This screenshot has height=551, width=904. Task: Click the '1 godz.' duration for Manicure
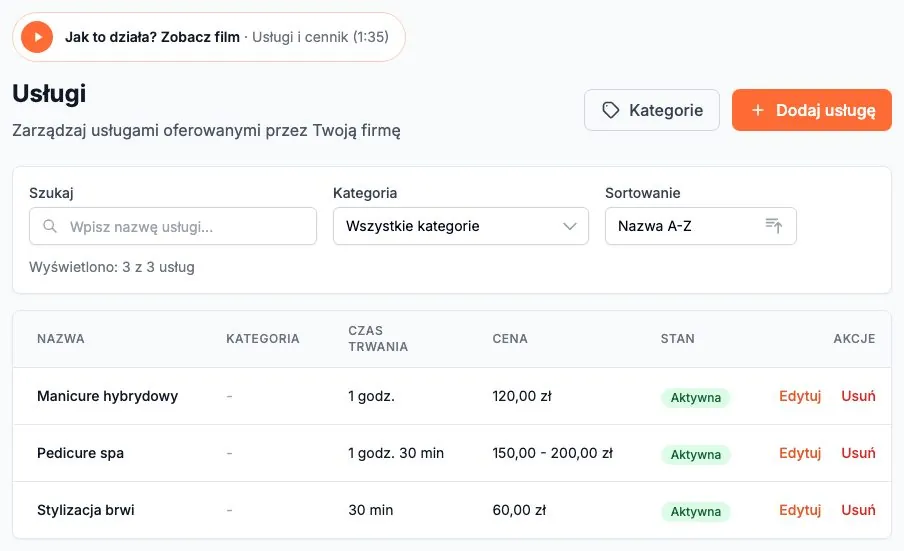(x=371, y=396)
